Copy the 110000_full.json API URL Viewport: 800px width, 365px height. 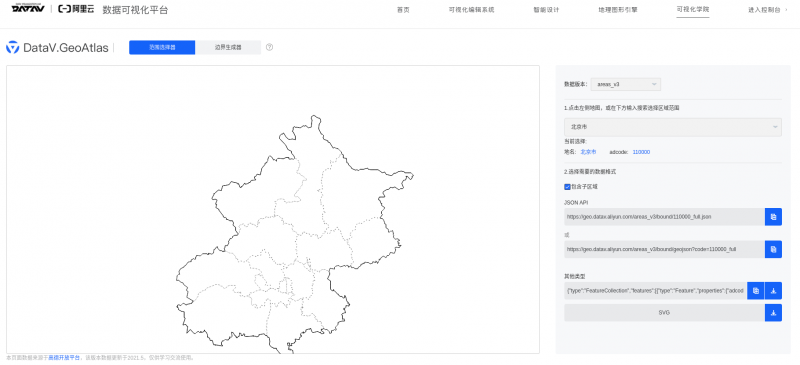point(773,216)
